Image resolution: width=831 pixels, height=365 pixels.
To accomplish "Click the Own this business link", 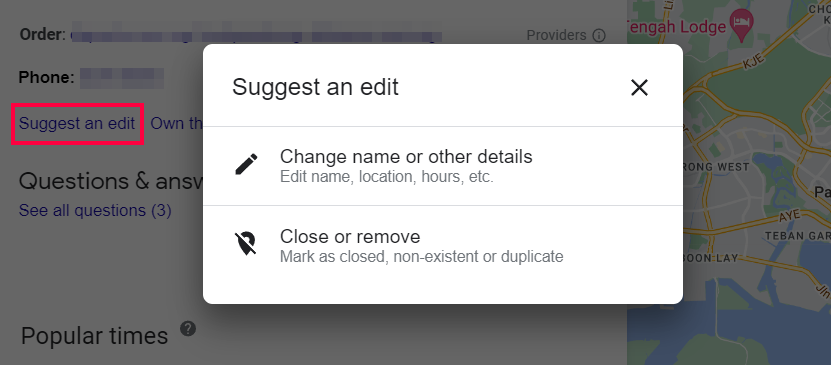I will (177, 123).
